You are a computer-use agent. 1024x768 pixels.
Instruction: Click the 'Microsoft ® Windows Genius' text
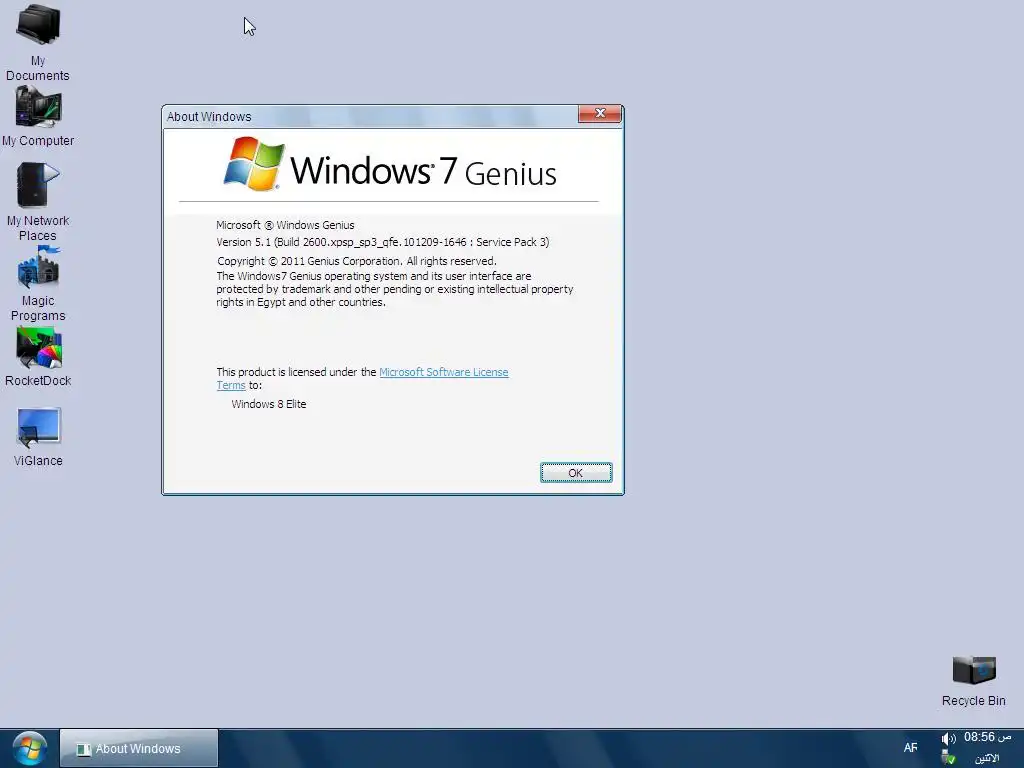coord(285,225)
